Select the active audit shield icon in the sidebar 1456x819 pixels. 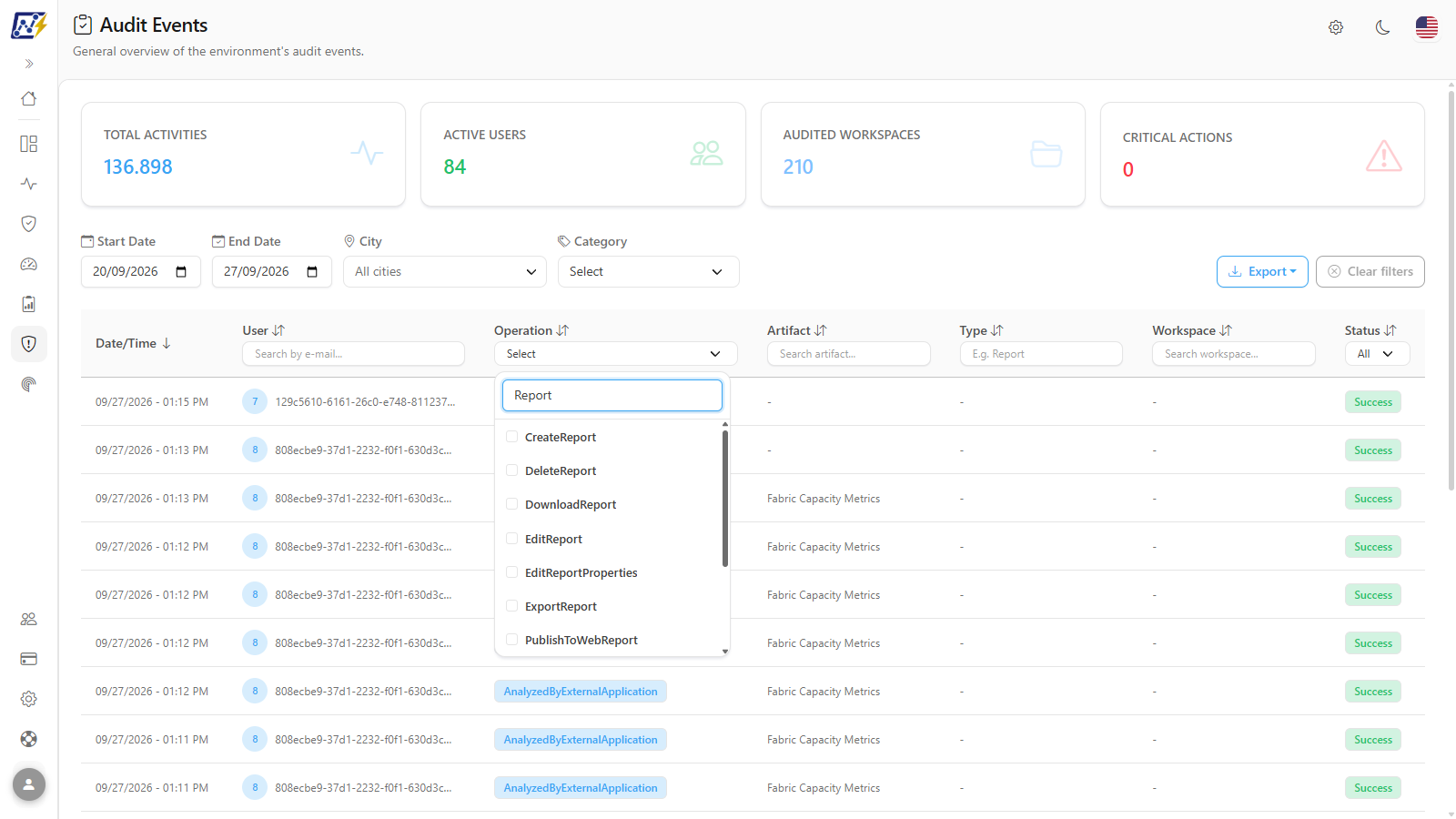coord(29,344)
